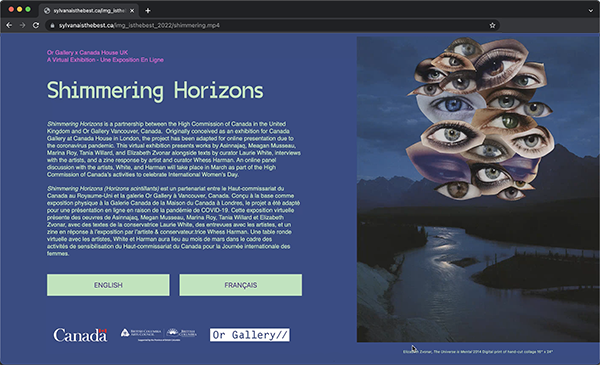Click the ENGLISH button
The width and height of the screenshot is (600, 365).
[x=108, y=285]
